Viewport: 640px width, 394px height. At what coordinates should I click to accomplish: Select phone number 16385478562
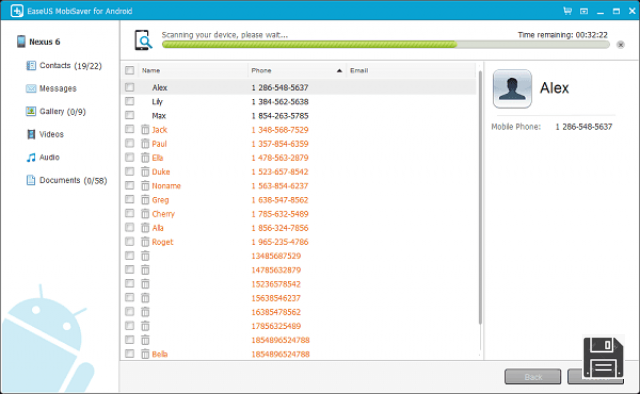click(x=276, y=312)
